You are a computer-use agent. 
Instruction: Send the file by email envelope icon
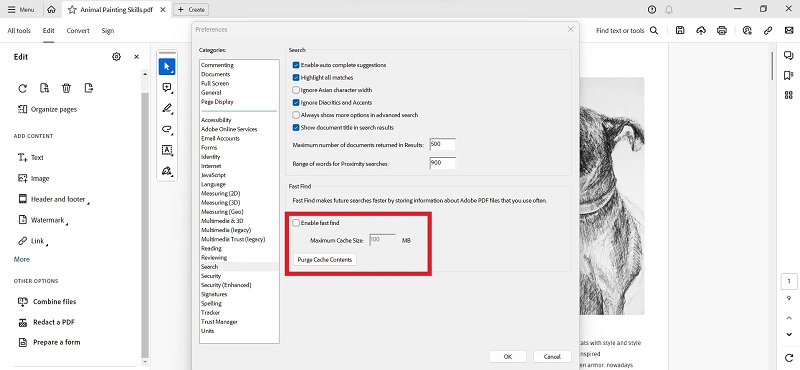[789, 31]
